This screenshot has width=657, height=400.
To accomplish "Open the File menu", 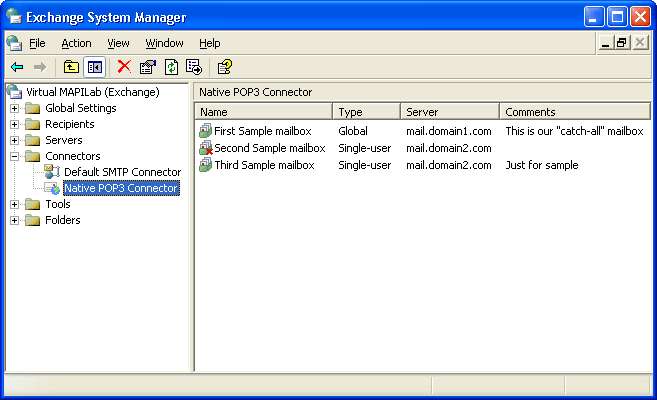I will coord(37,43).
